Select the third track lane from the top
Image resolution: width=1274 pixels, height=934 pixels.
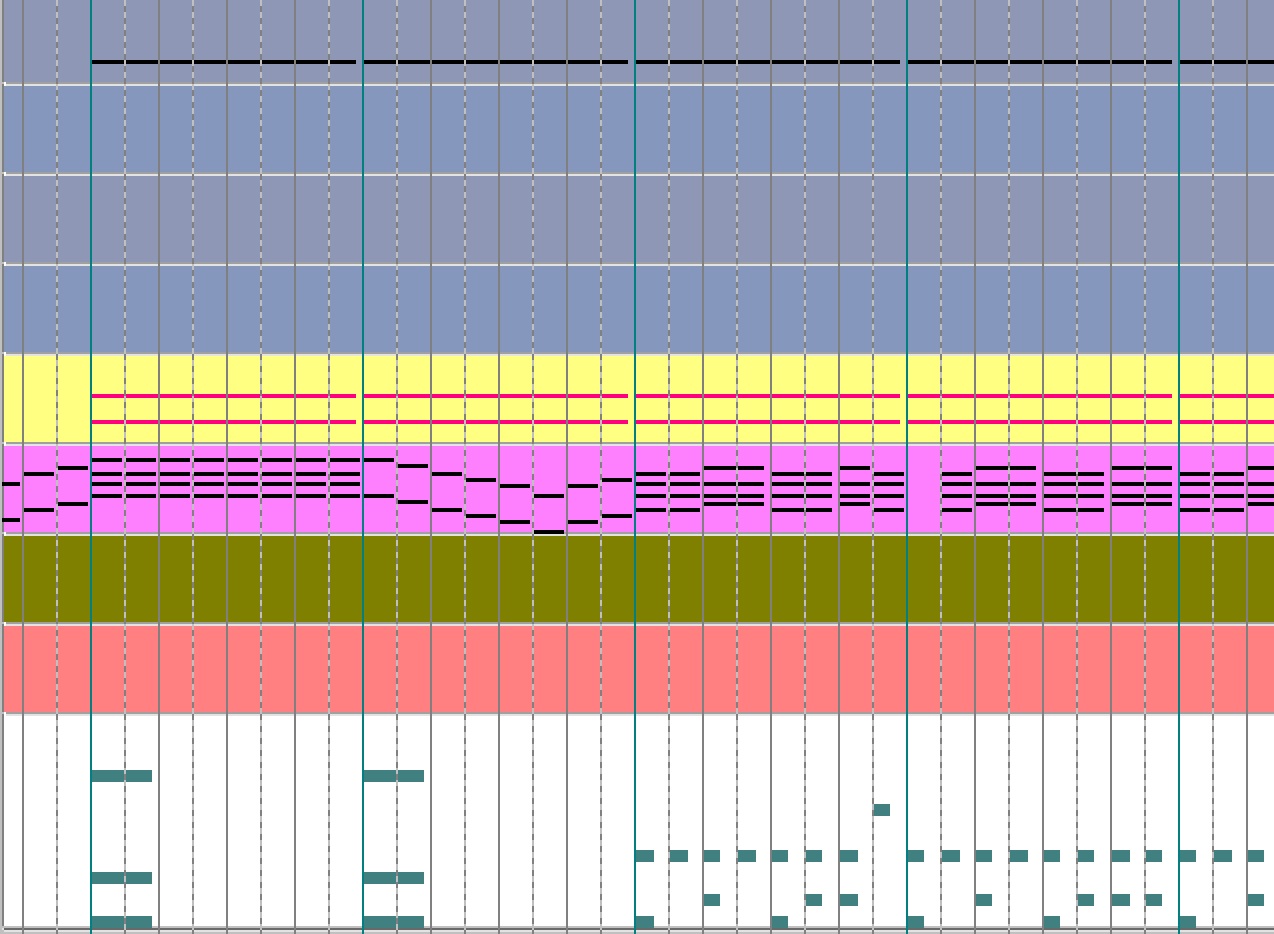(640, 220)
